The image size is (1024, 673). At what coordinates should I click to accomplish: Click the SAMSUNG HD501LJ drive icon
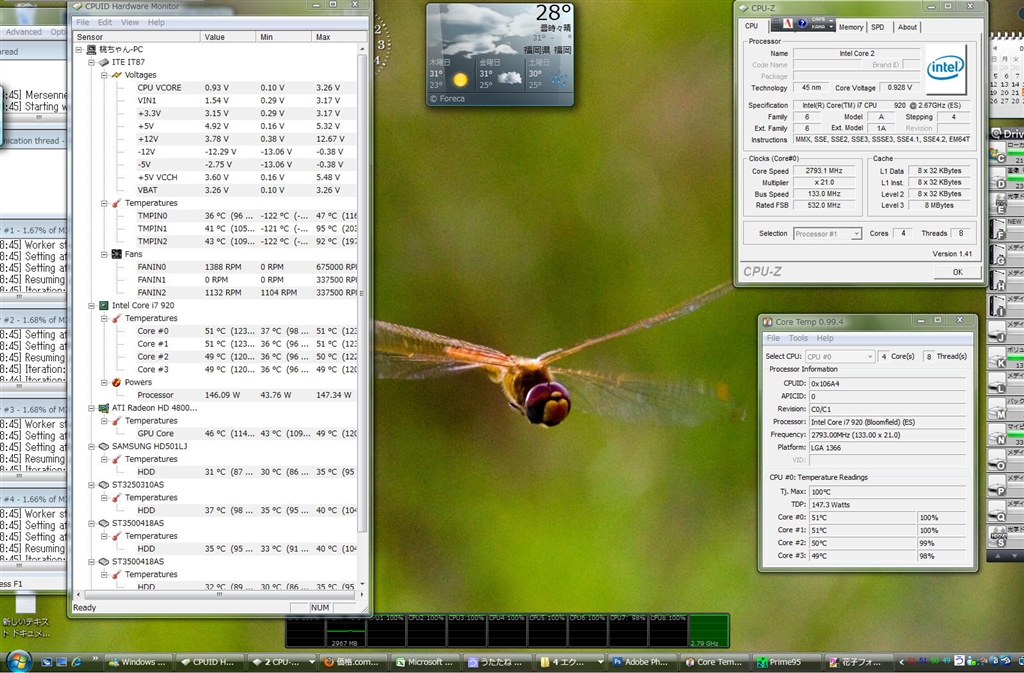(103, 446)
